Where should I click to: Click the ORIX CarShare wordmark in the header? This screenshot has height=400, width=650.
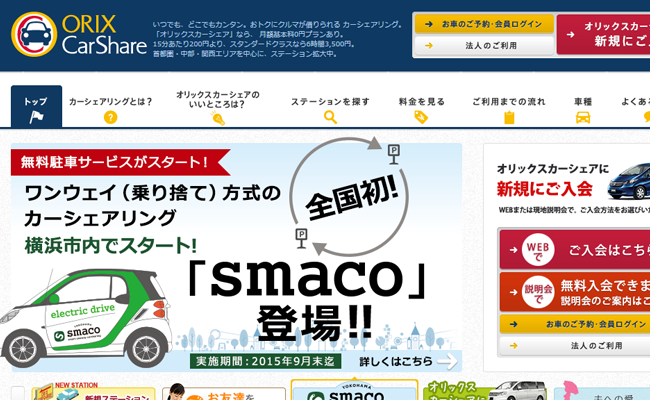click(x=104, y=35)
